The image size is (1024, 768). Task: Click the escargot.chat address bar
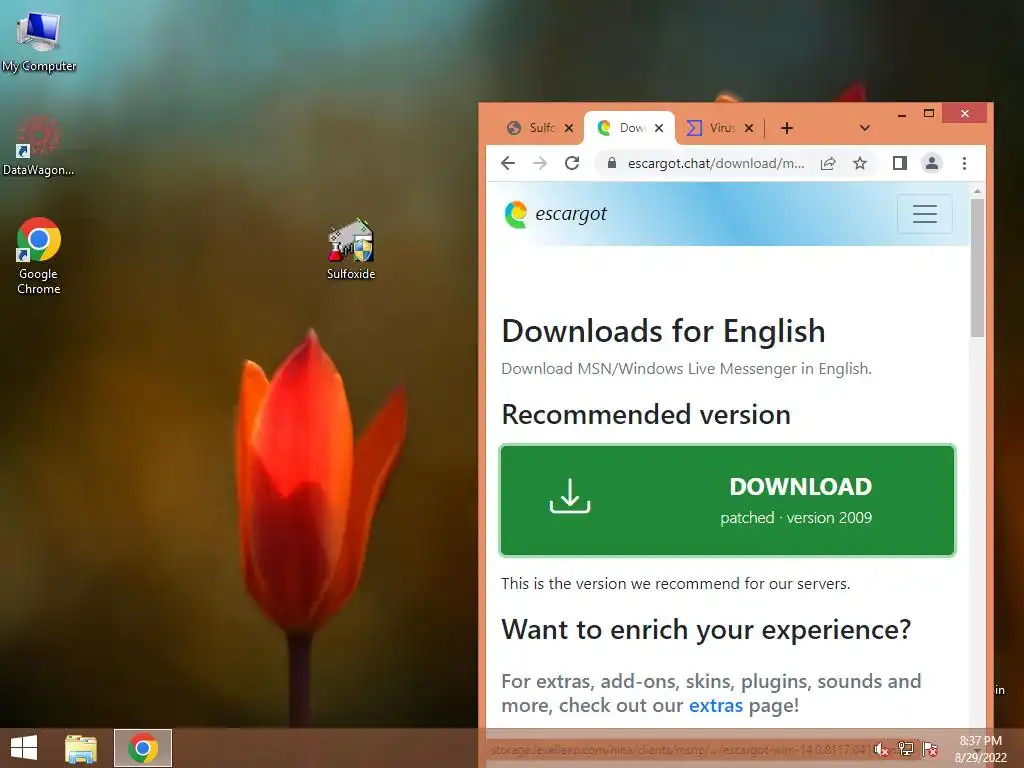[716, 163]
